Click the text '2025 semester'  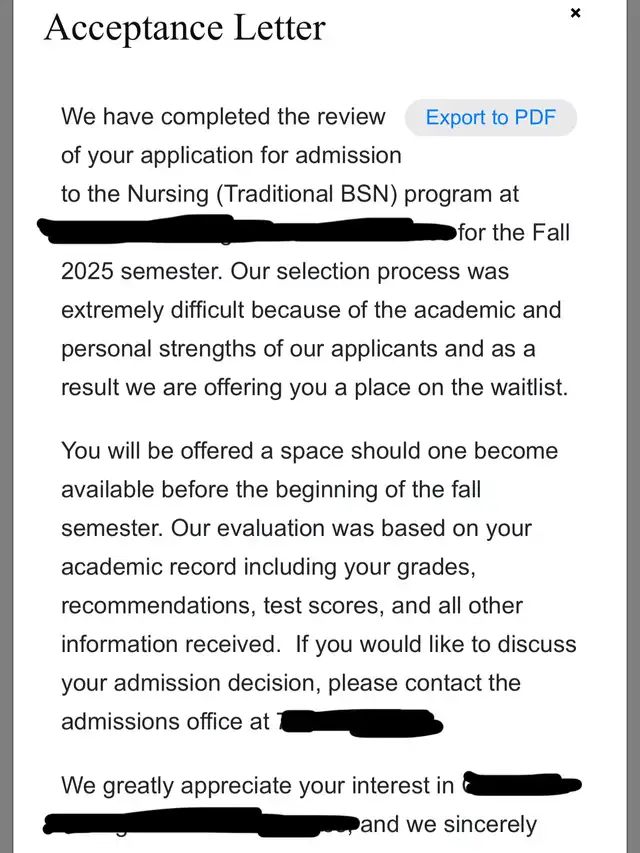[141, 271]
